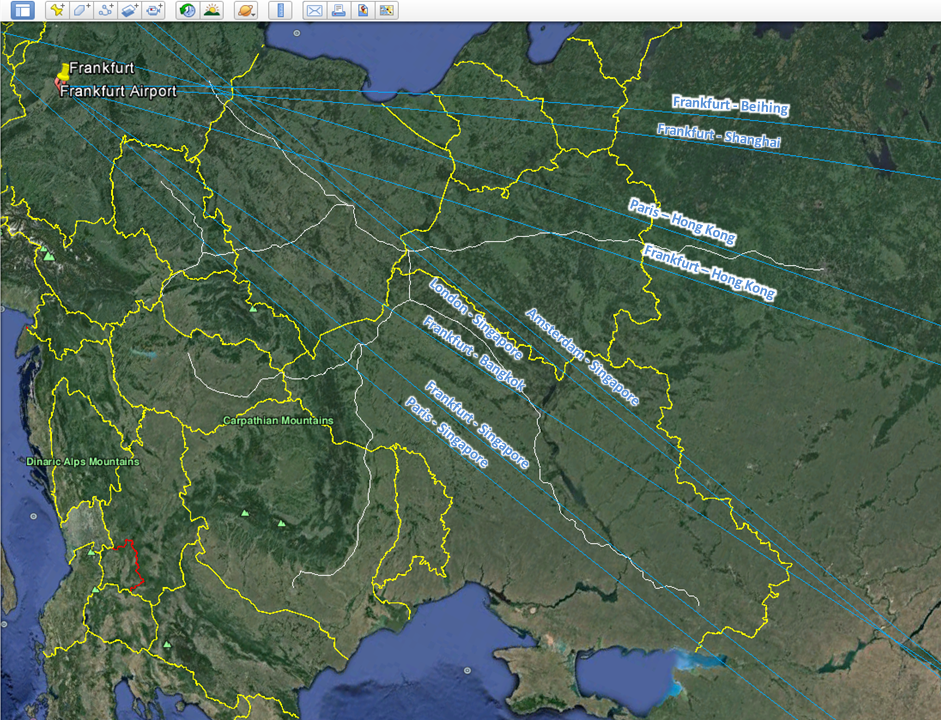This screenshot has width=941, height=720.
Task: Save the current view as image
Action: click(x=362, y=11)
